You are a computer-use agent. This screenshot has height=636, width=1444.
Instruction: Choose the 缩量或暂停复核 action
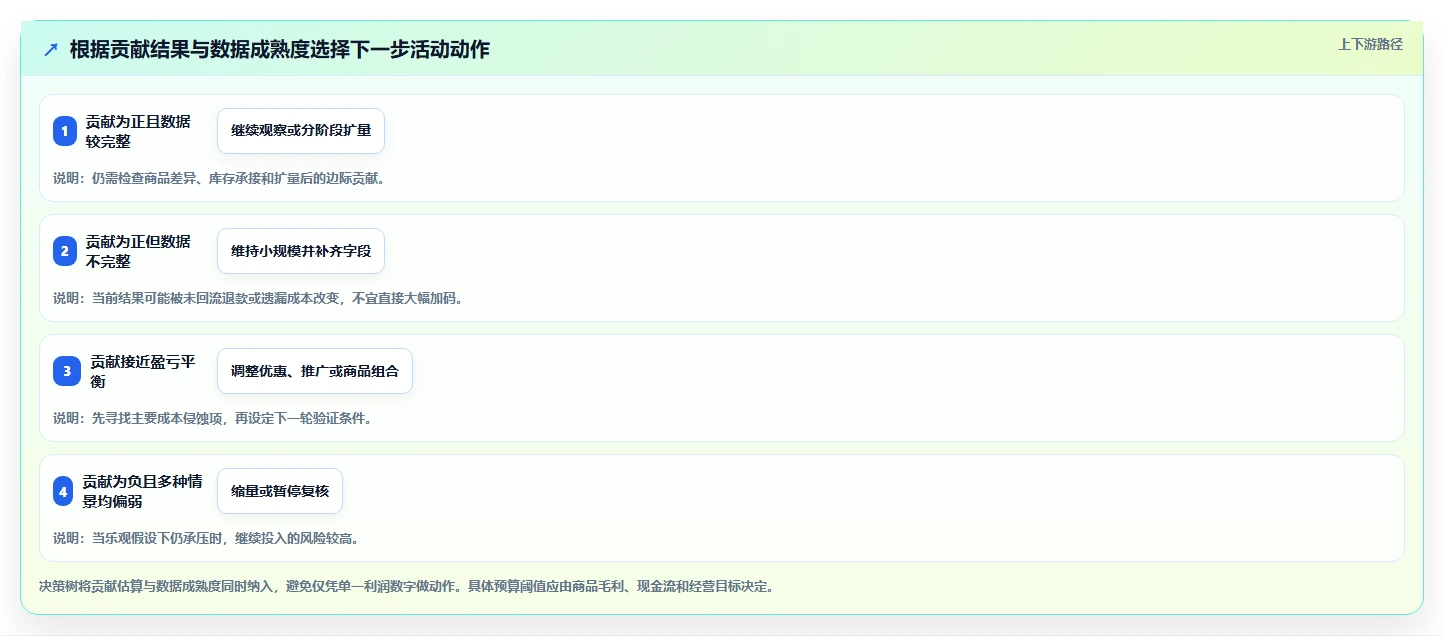[x=280, y=491]
